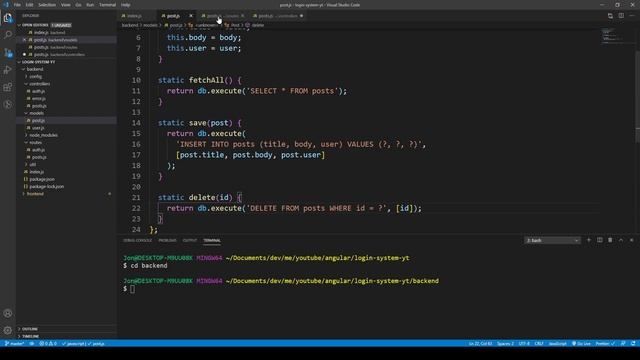
Task: Collapse the backend folder
Action: point(66,69)
